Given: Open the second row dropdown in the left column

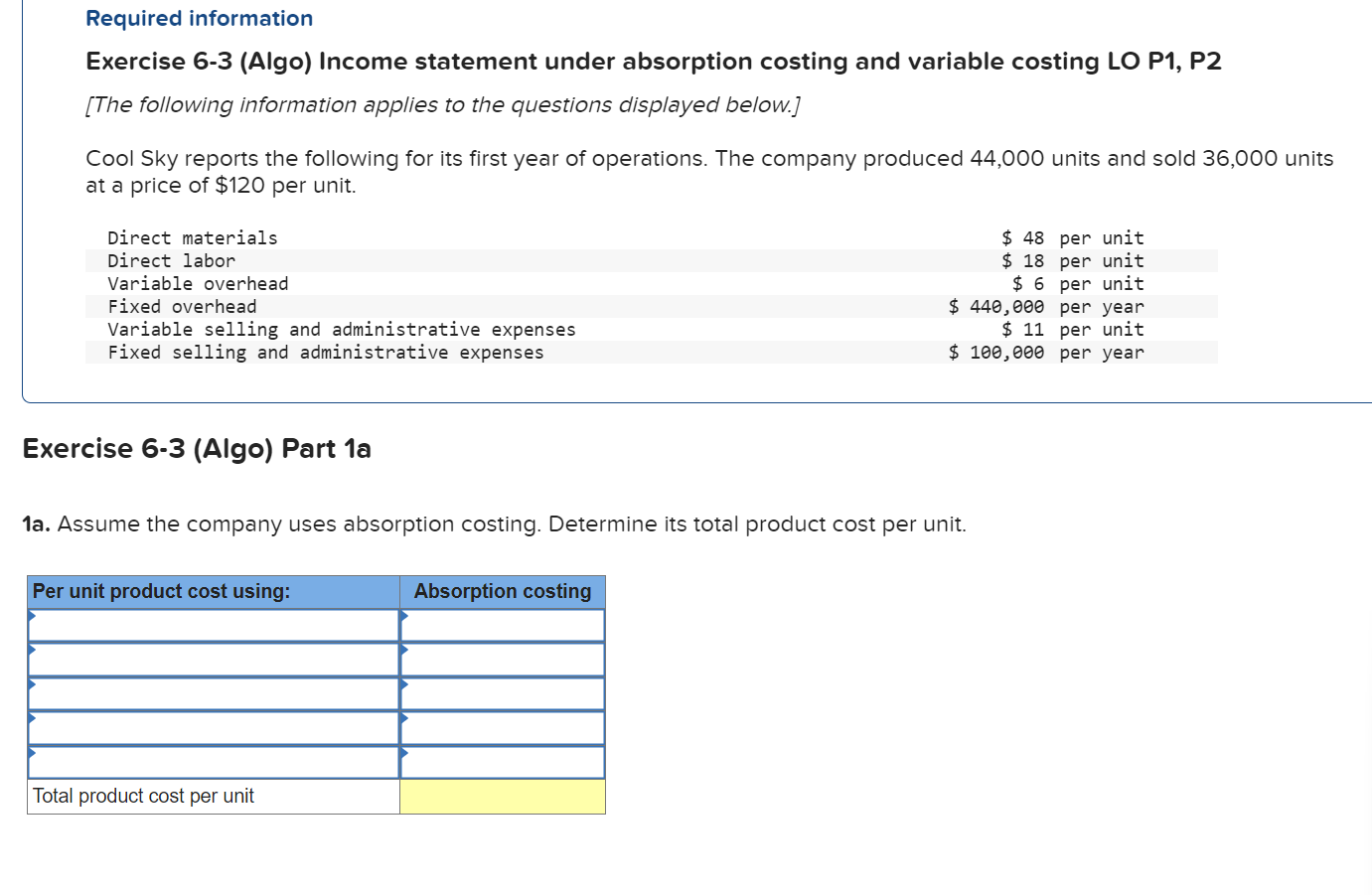Looking at the screenshot, I should coord(213,659).
